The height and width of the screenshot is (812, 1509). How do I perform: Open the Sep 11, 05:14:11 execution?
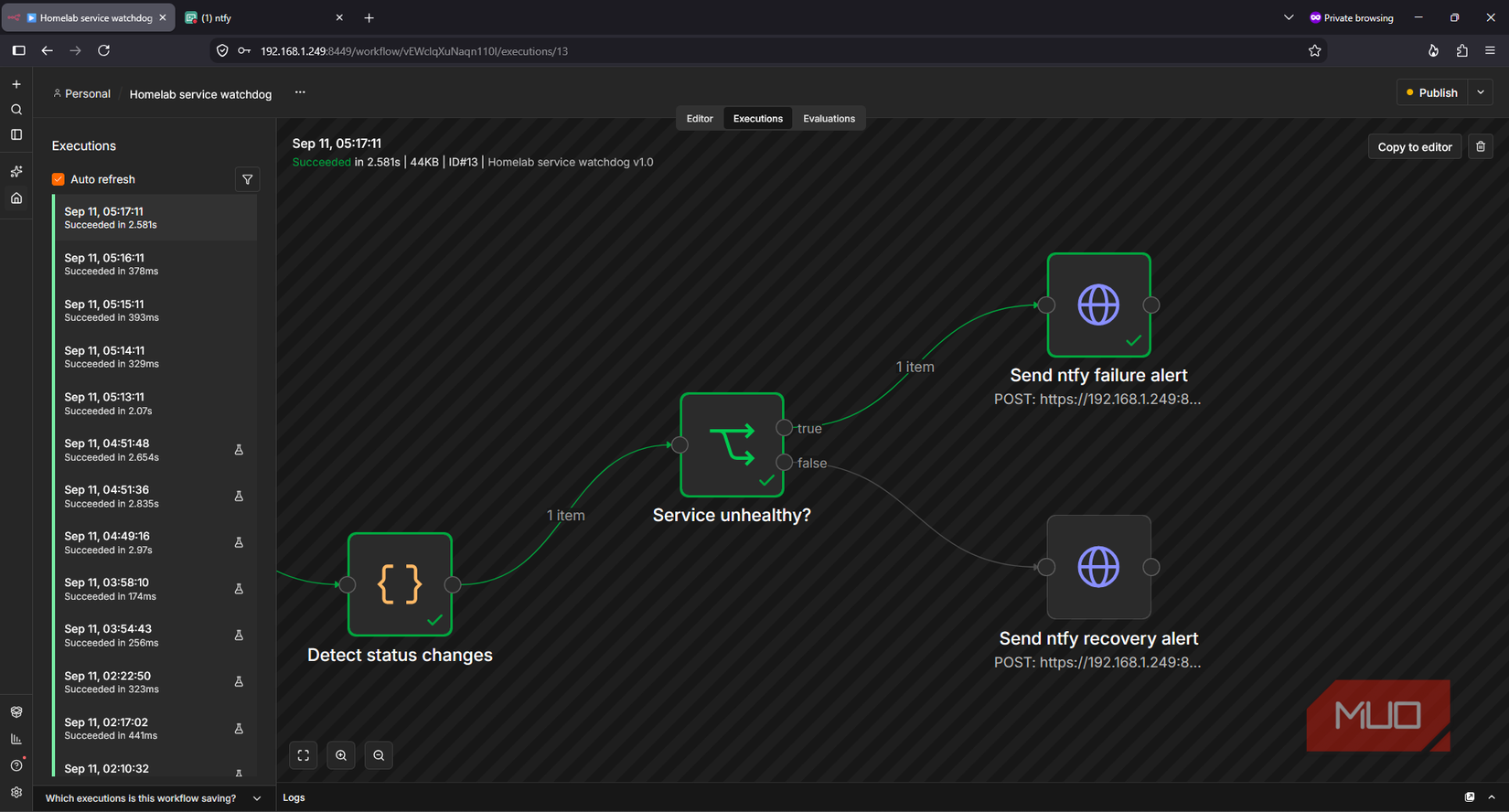pyautogui.click(x=155, y=357)
